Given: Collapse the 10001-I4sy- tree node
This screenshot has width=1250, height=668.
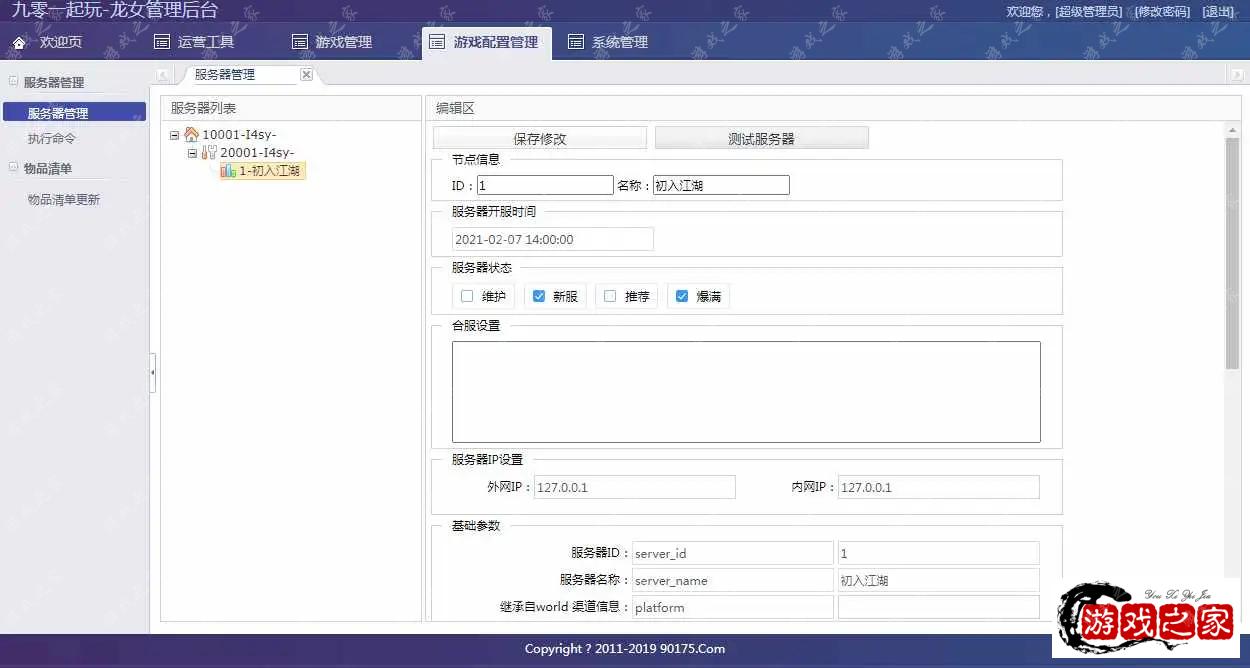Looking at the screenshot, I should coord(175,135).
